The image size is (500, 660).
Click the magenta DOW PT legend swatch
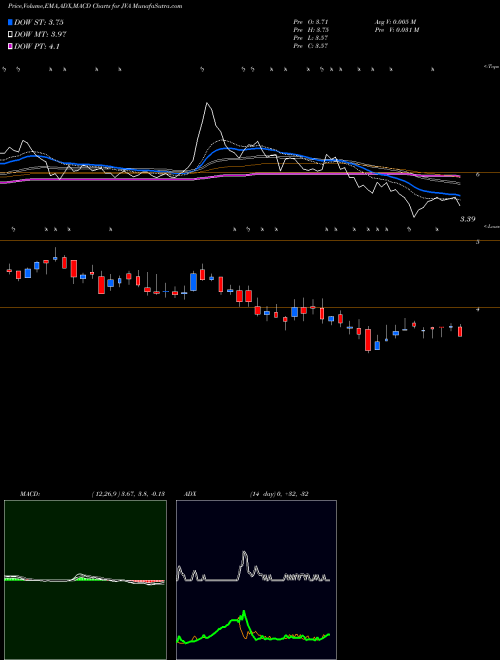tap(10, 46)
